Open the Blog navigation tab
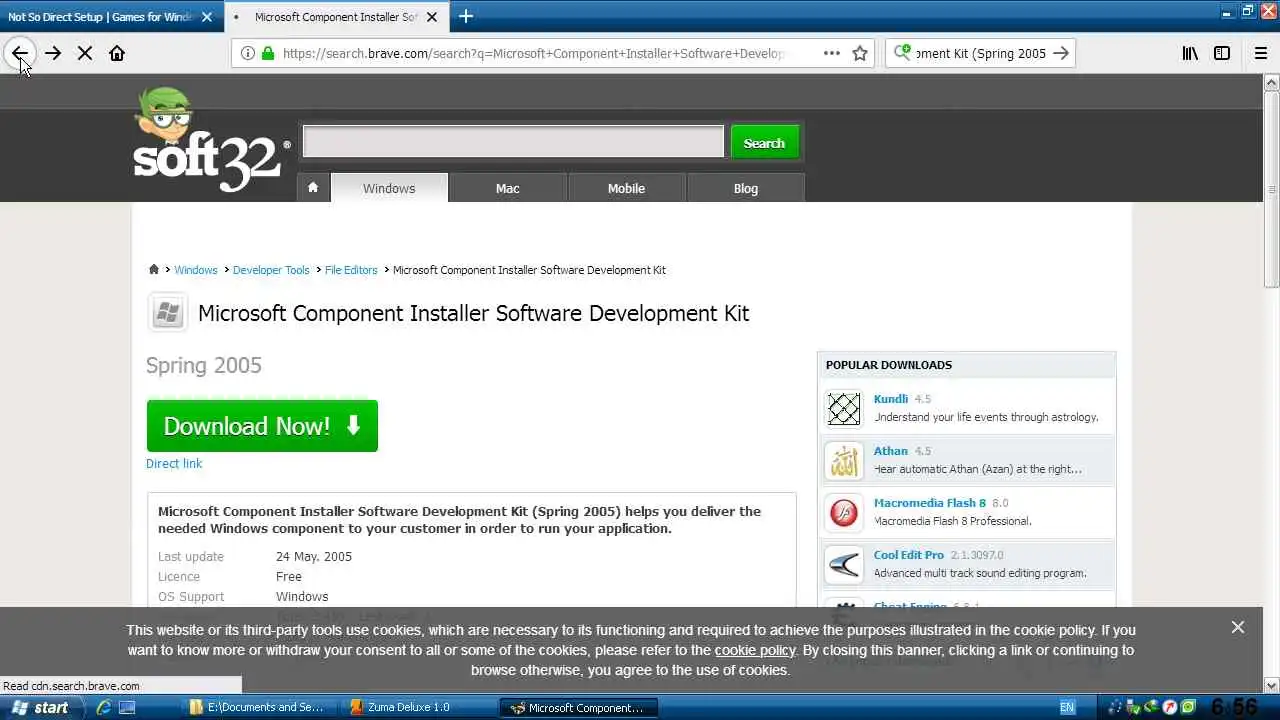 click(x=746, y=188)
